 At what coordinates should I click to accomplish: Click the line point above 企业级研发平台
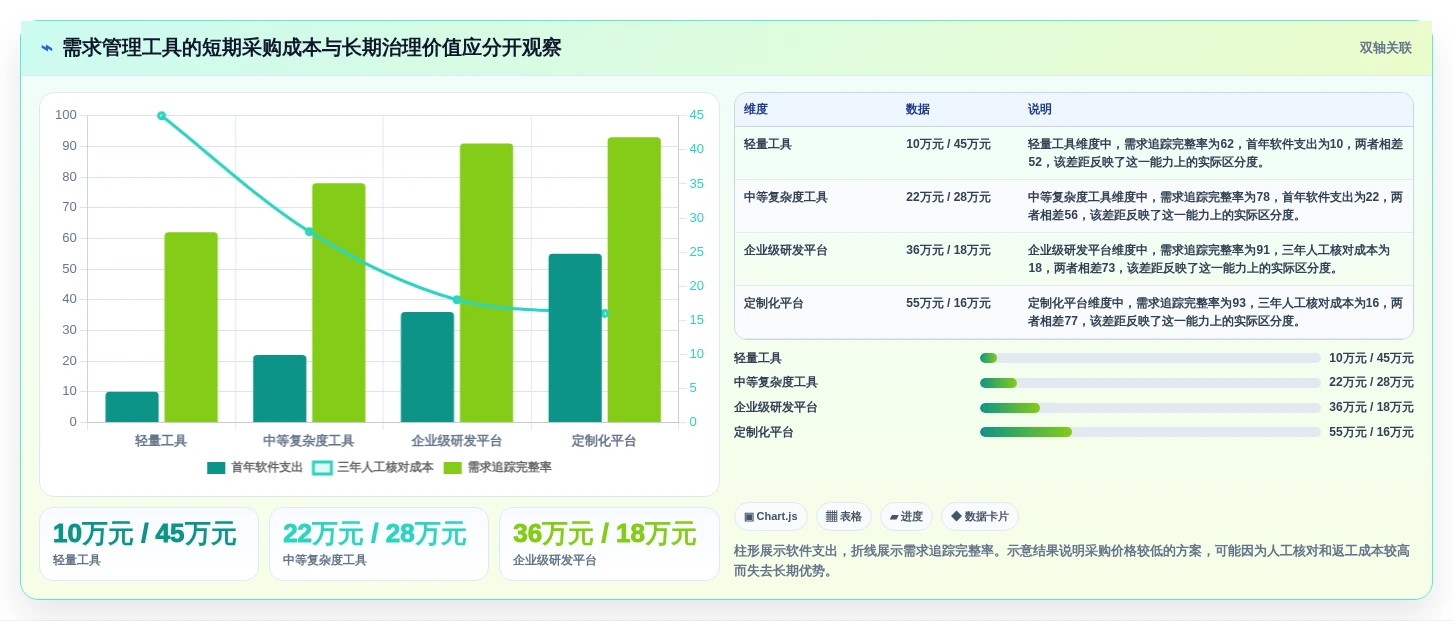coord(457,300)
